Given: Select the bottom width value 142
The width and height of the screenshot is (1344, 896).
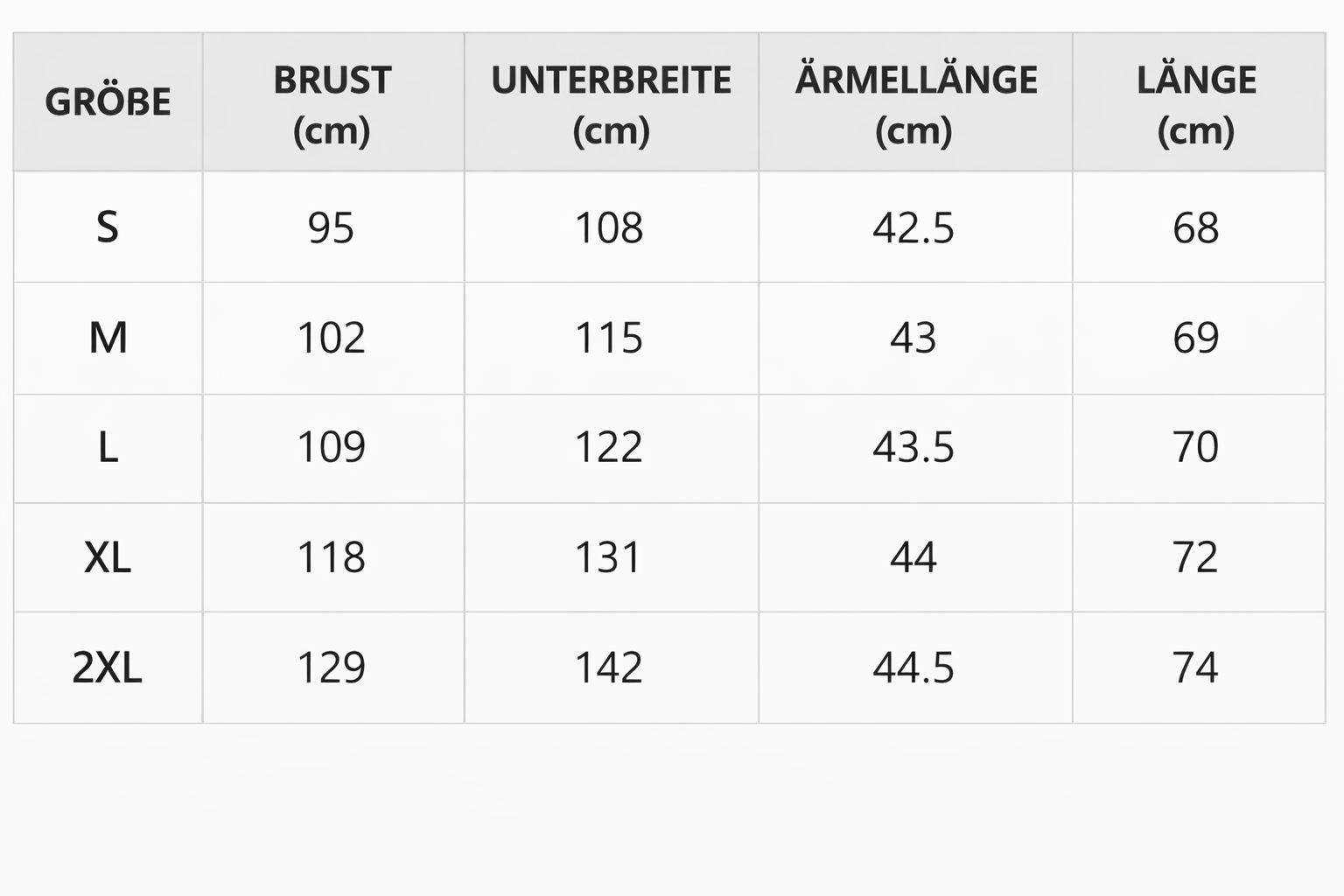Looking at the screenshot, I should tap(609, 668).
